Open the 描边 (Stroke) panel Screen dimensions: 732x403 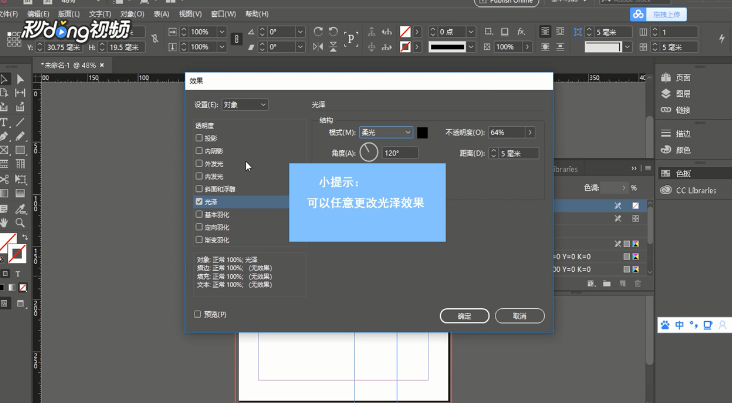click(676, 134)
